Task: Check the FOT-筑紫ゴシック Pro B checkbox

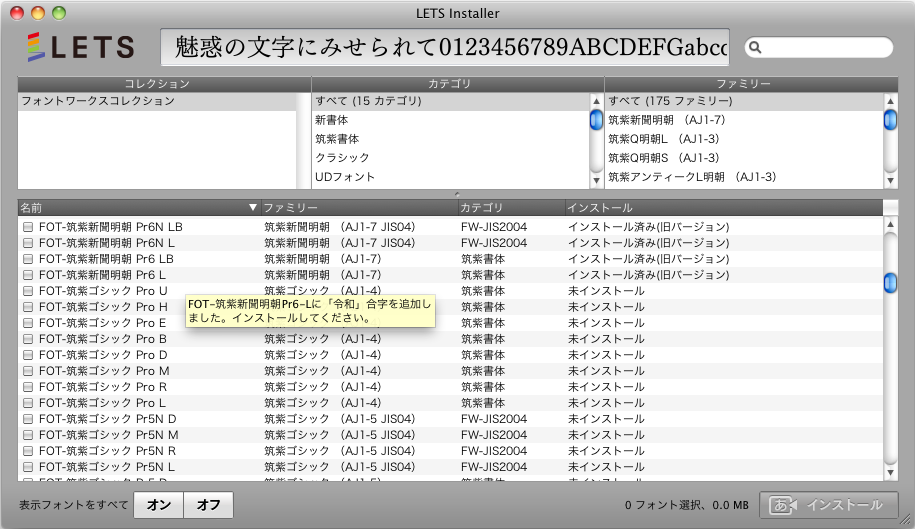Action: (x=28, y=339)
